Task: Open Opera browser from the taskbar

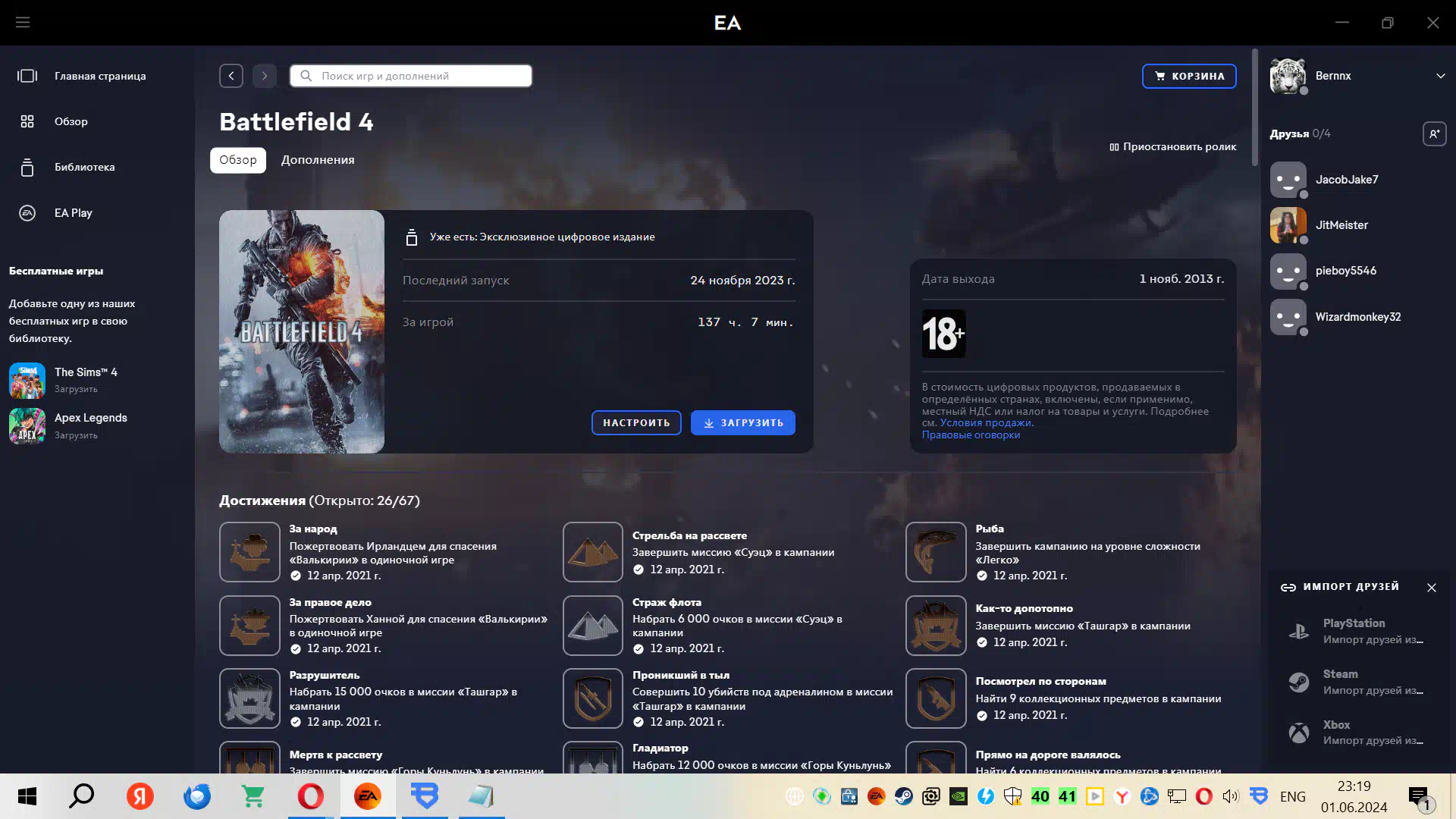Action: tap(310, 796)
